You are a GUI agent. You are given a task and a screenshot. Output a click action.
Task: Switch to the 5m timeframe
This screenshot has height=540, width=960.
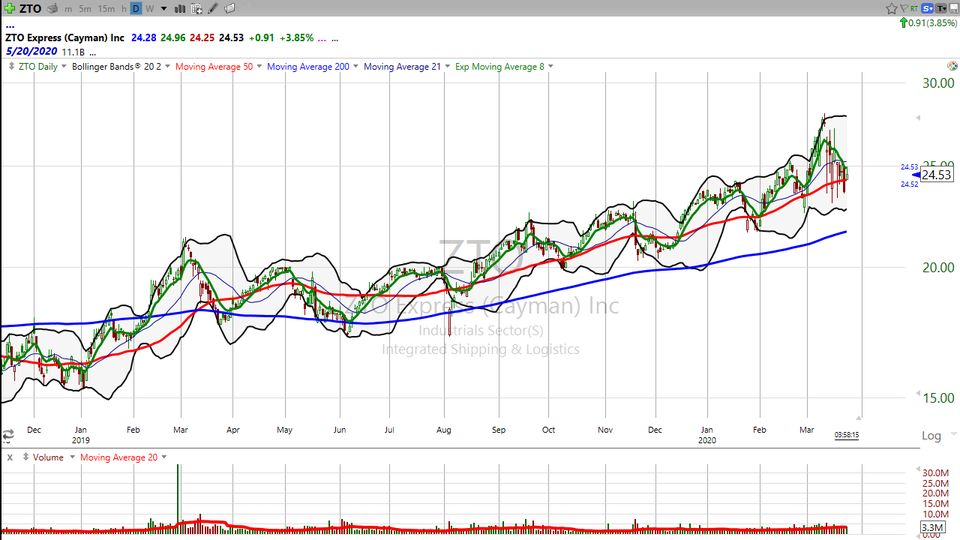85,9
